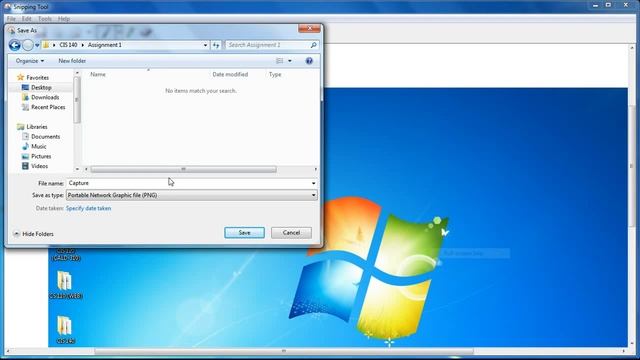Click the change view icon
This screenshot has height=360, width=640.
coord(280,61)
